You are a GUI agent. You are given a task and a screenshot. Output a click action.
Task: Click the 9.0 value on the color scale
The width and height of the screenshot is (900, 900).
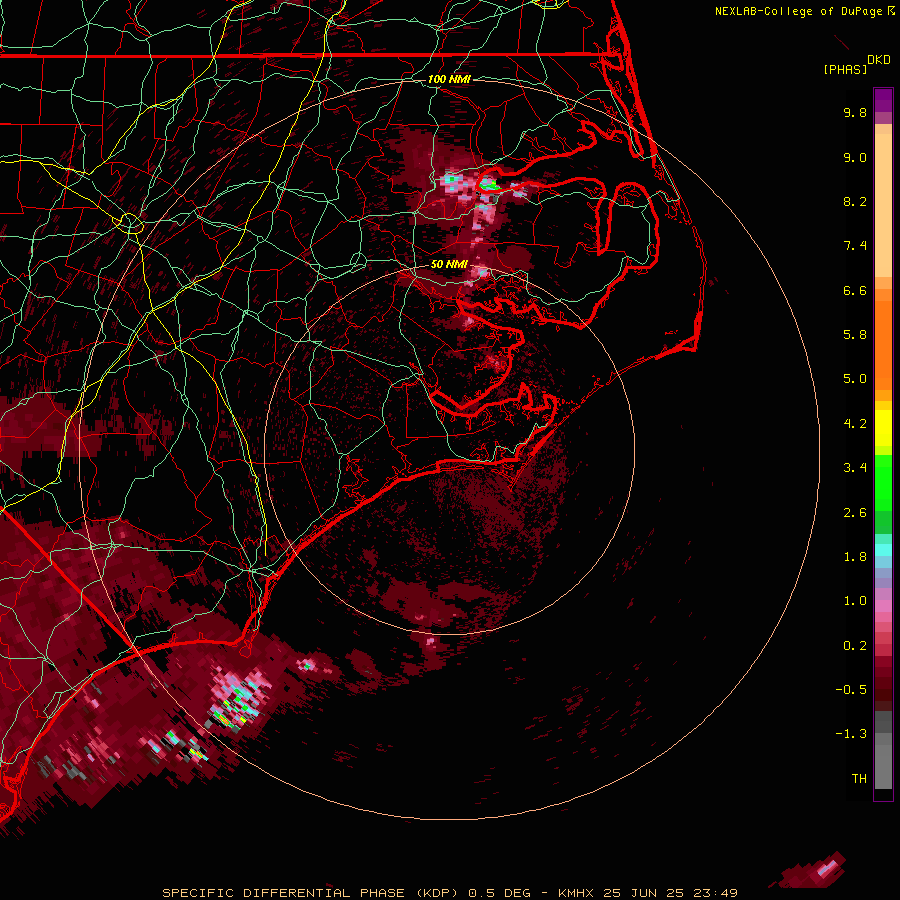coord(855,157)
